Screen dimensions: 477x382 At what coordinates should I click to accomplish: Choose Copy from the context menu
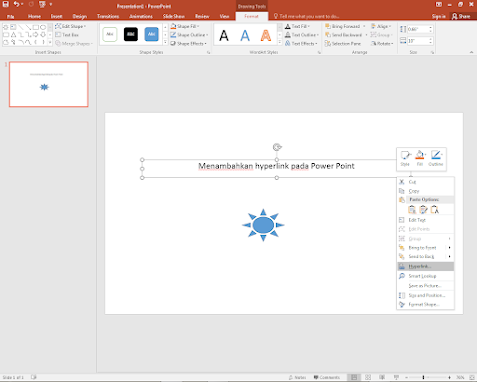click(x=426, y=191)
